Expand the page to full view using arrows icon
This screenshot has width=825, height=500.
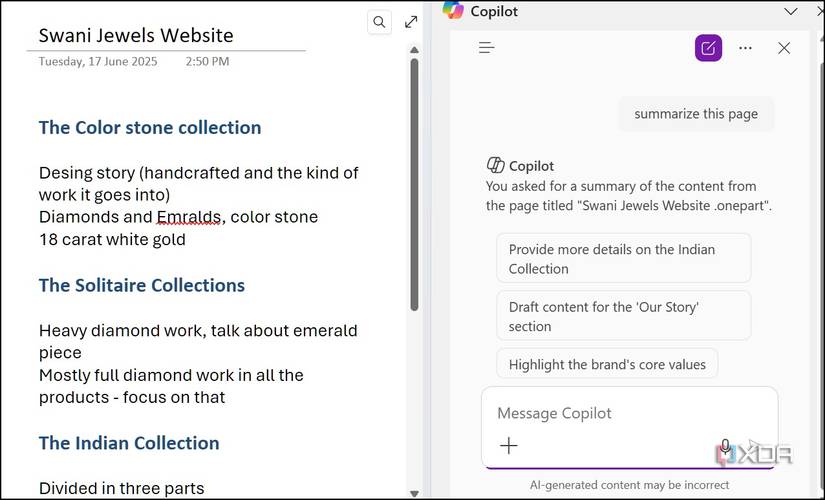[411, 22]
